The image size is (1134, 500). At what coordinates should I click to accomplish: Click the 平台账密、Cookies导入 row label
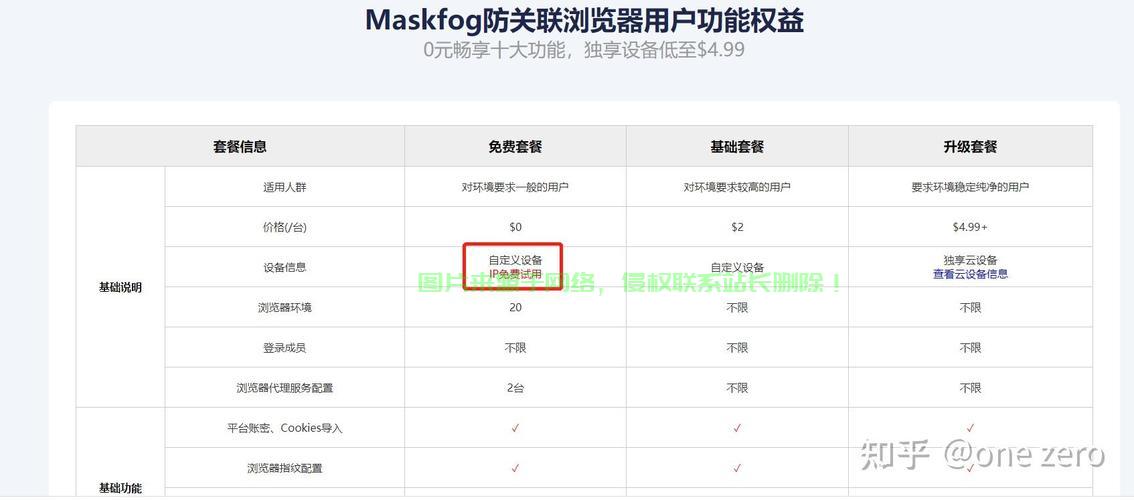point(284,428)
